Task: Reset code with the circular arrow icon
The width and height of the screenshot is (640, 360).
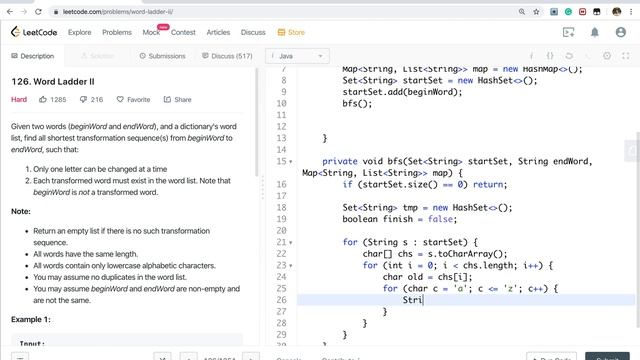Action: point(569,56)
